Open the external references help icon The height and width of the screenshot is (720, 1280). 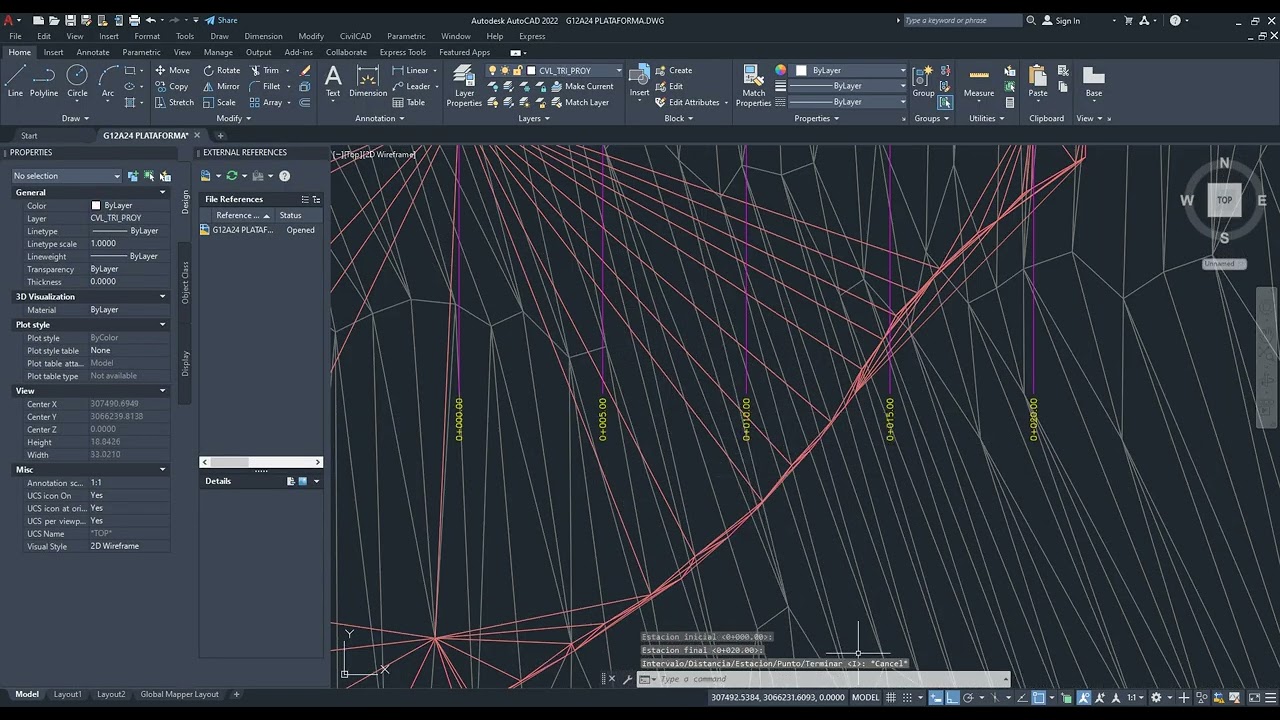pyautogui.click(x=284, y=176)
